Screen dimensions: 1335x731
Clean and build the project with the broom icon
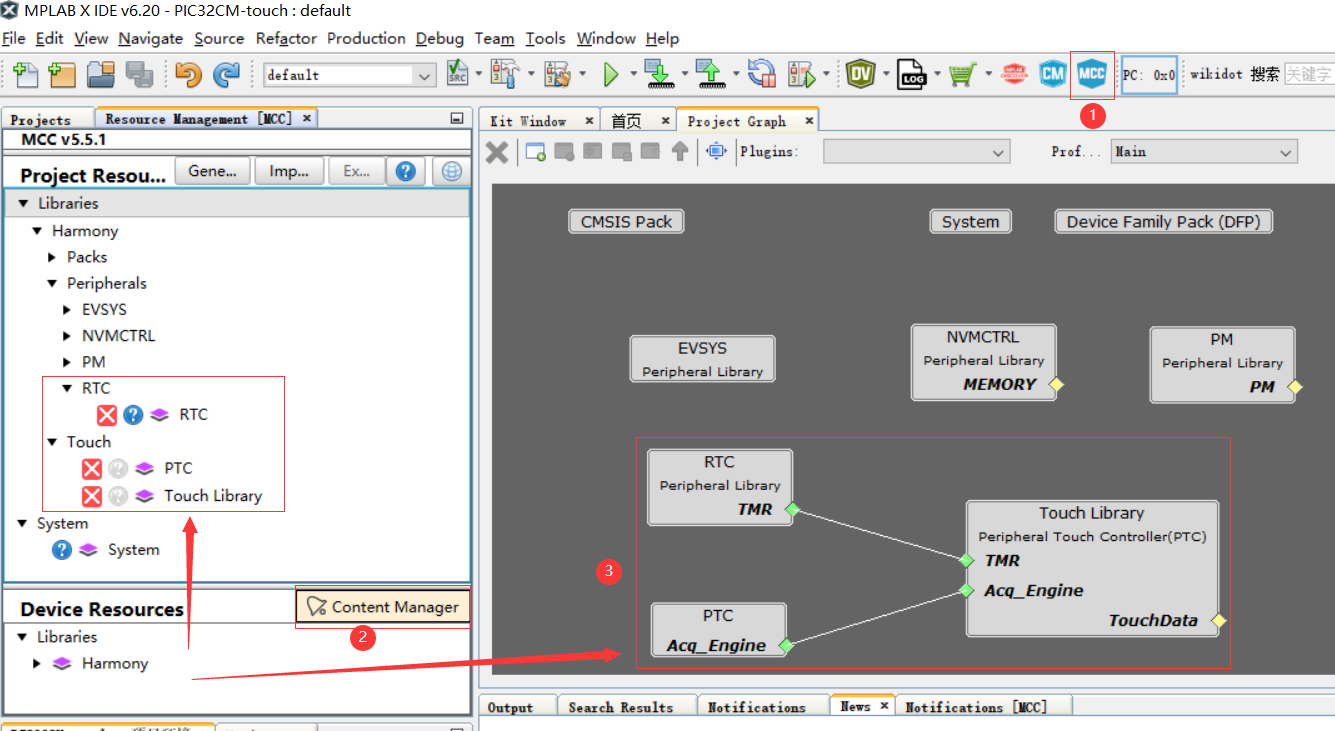[x=557, y=74]
